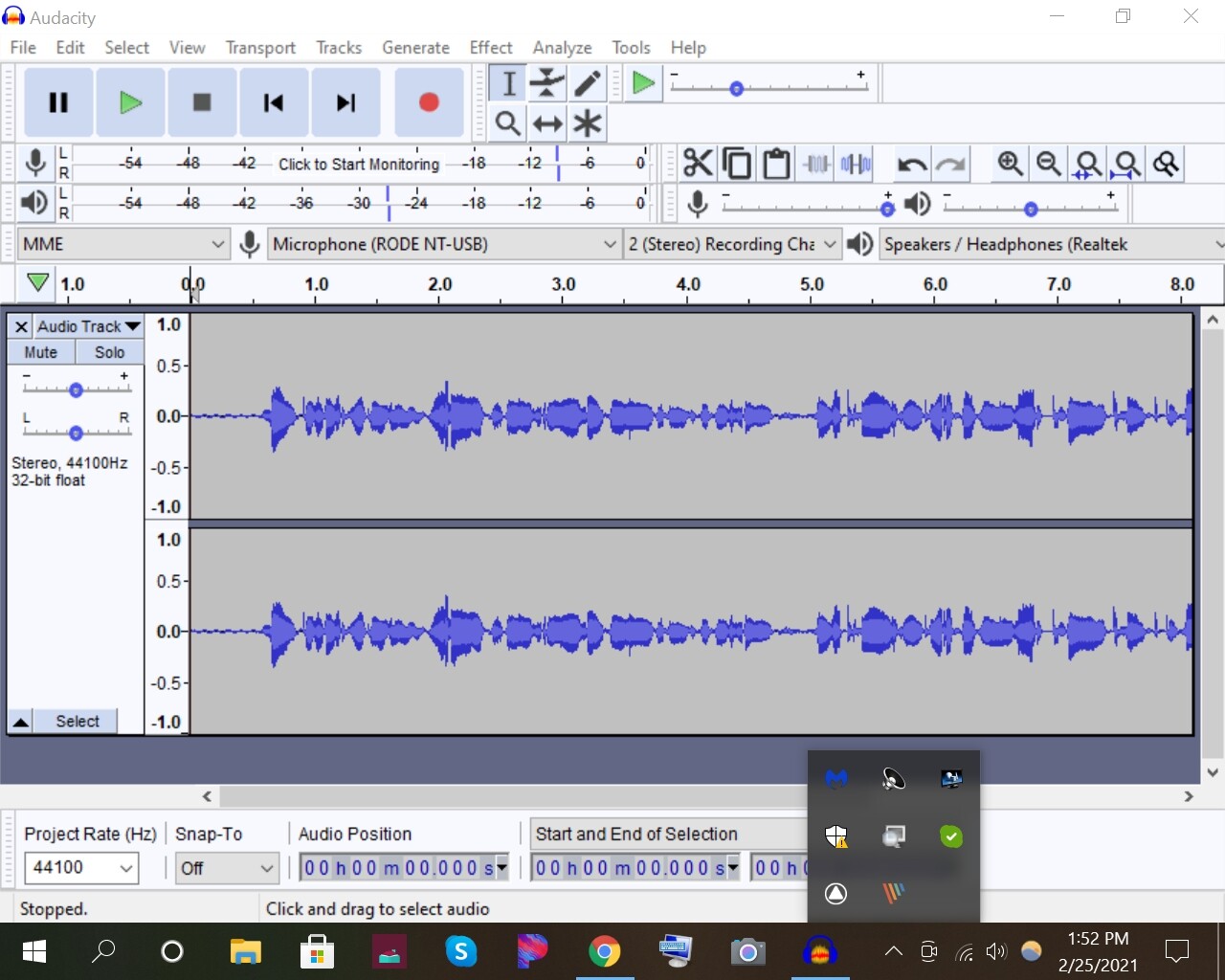Click the playback meter speaker icon
This screenshot has height=980, width=1225.
pyautogui.click(x=34, y=203)
